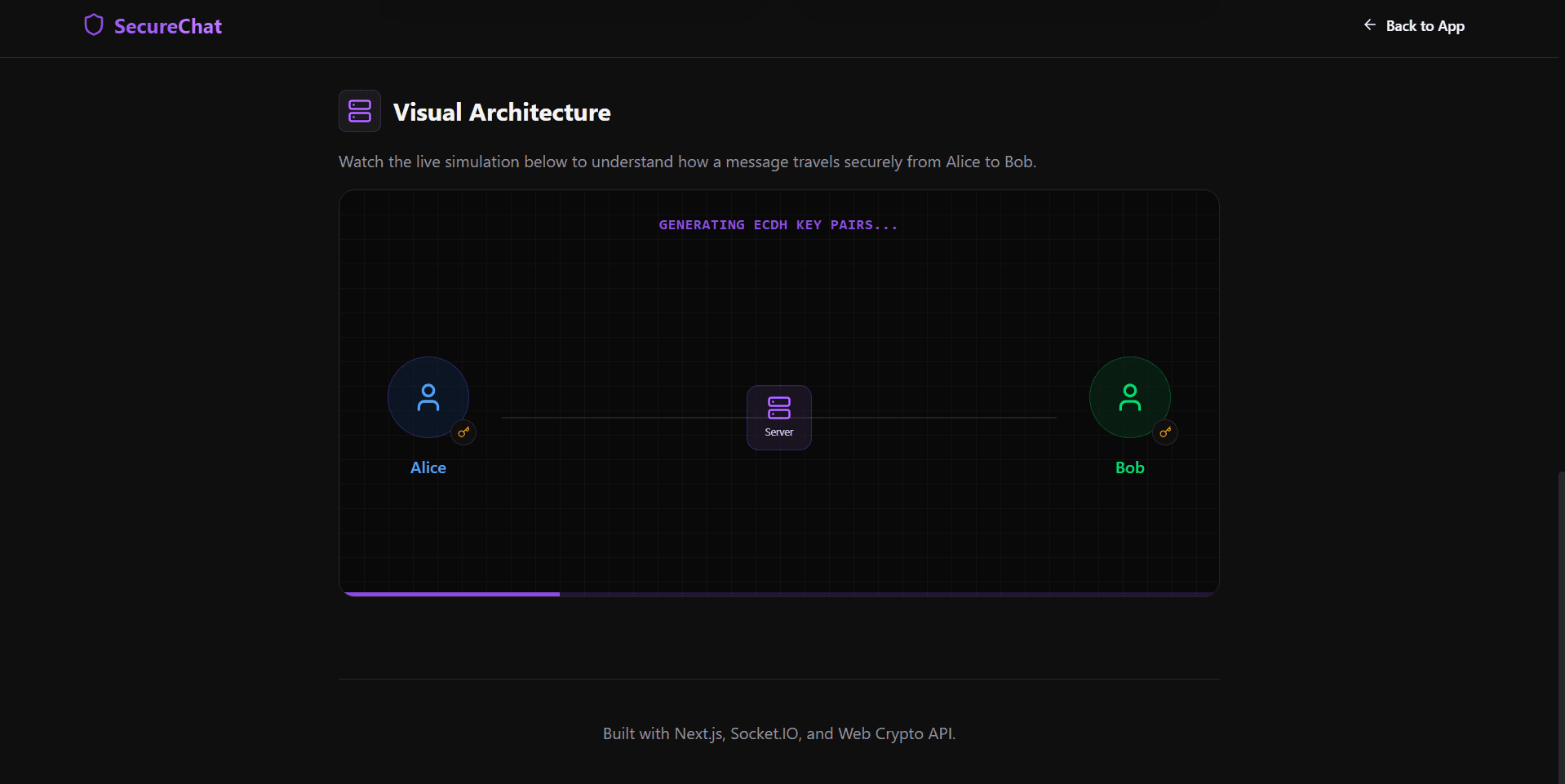Click the key badge on Bob's avatar
Viewport: 1565px width, 784px height.
[x=1165, y=432]
